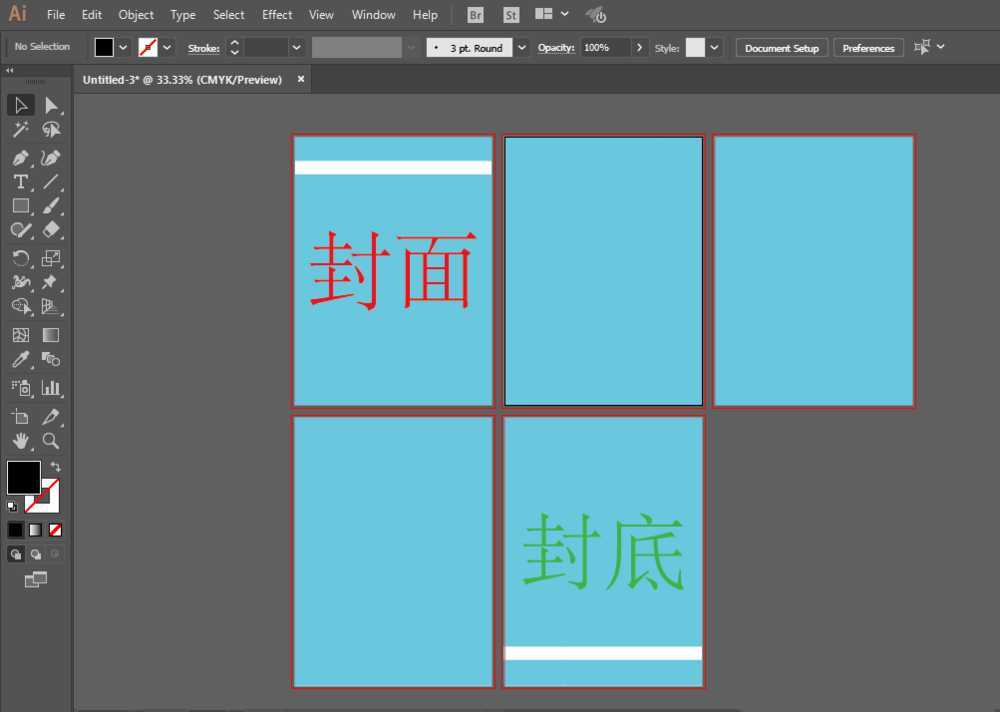Select the Selection tool
1000x712 pixels.
(21, 105)
